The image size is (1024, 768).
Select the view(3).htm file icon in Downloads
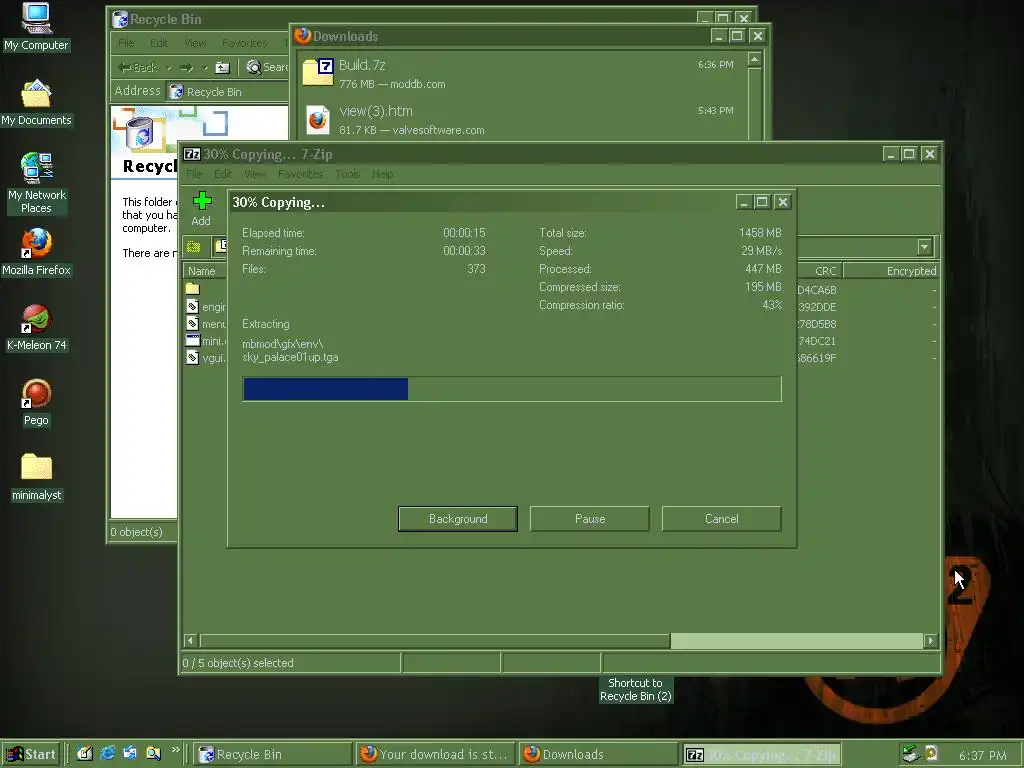pyautogui.click(x=318, y=120)
